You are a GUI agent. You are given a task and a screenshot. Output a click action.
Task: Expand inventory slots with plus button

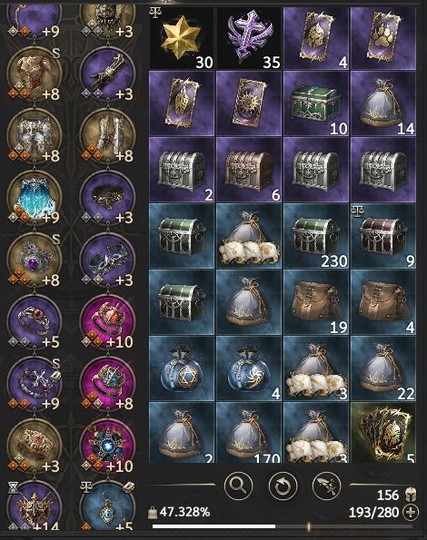point(410,512)
